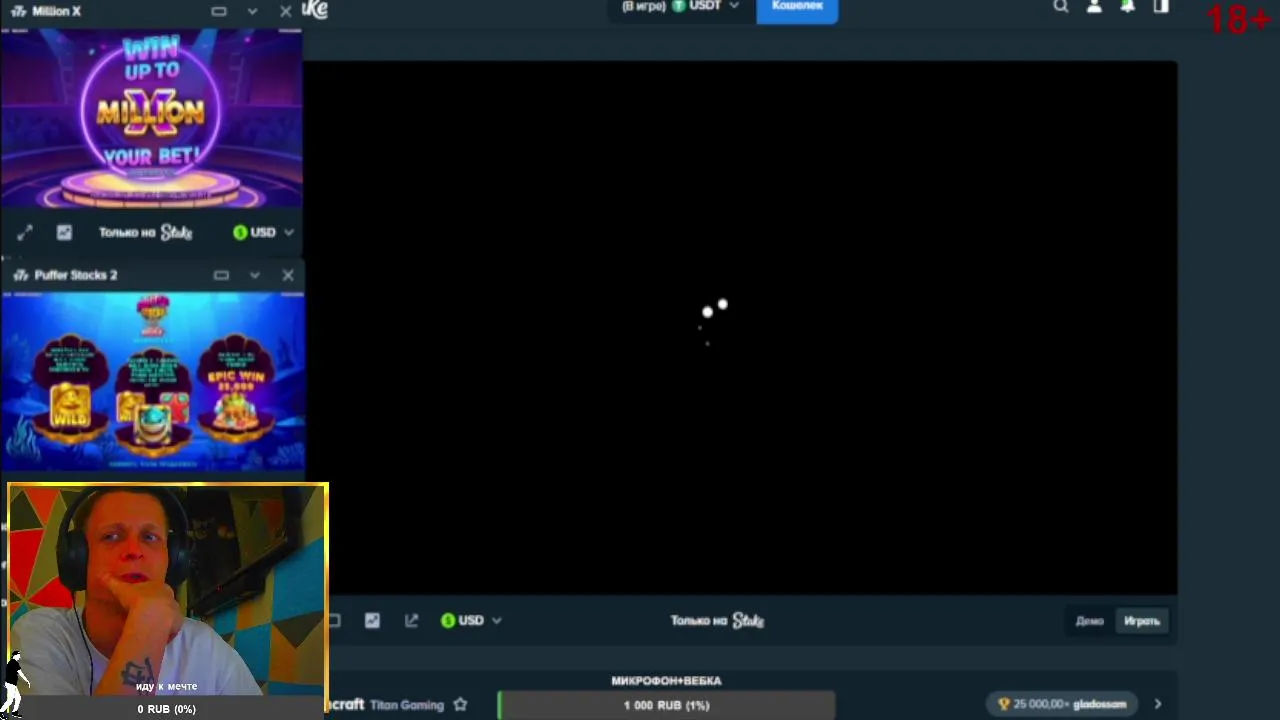Click the streamer webcam overlay
1280x720 pixels.
[168, 588]
